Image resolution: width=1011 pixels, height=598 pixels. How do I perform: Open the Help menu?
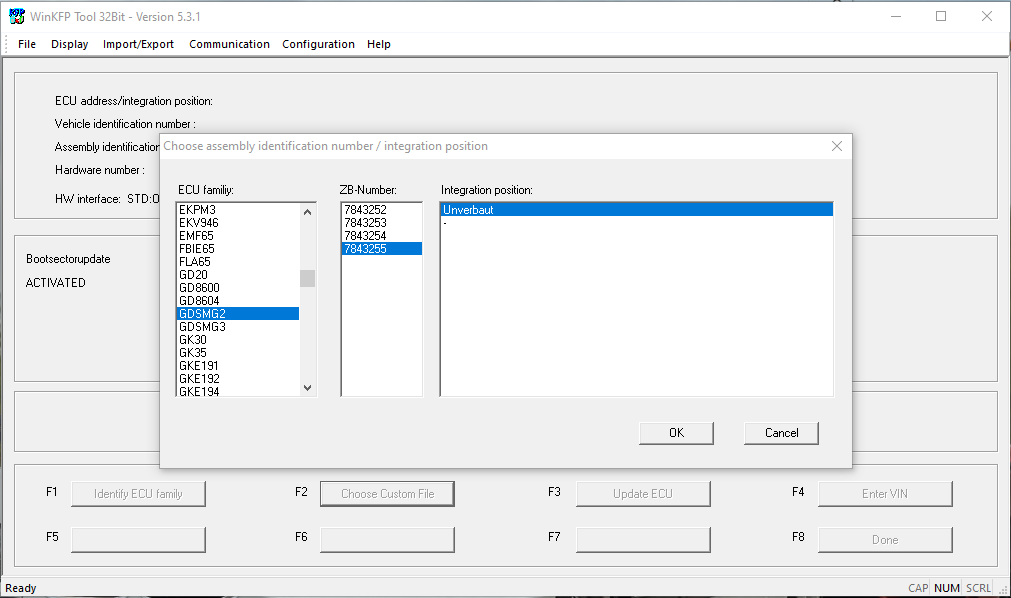pos(378,44)
